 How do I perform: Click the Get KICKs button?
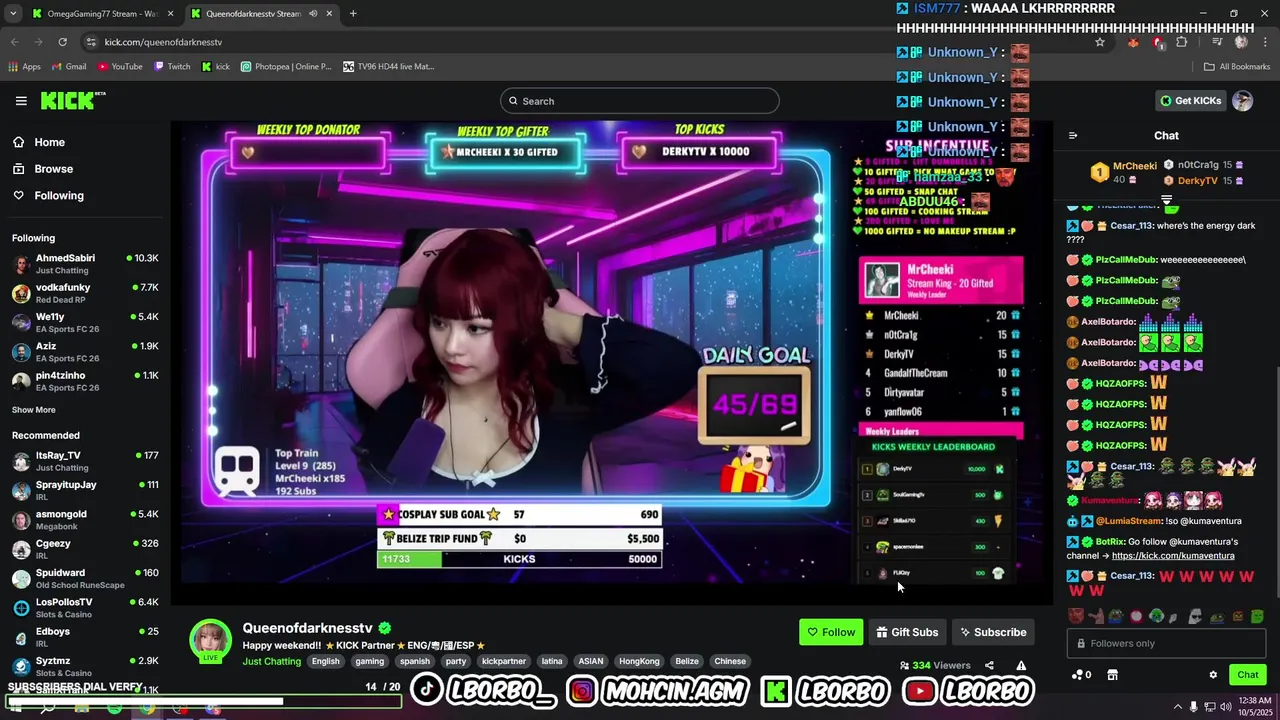(x=1190, y=101)
